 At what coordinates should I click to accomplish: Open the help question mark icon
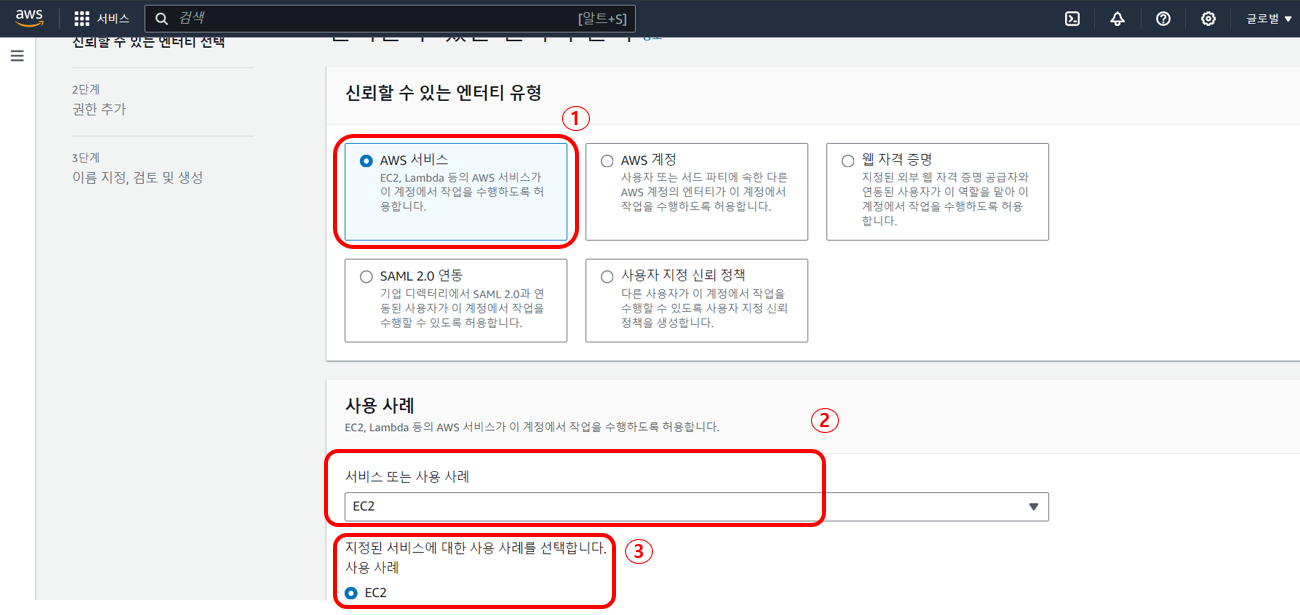coord(1163,19)
